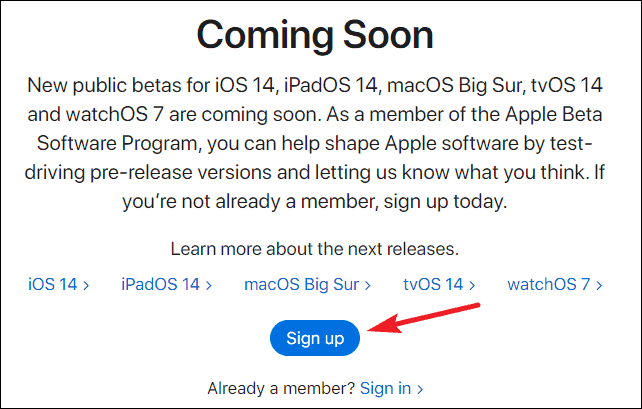642x409 pixels.
Task: Follow the watchOS 7 link
Action: coord(554,284)
